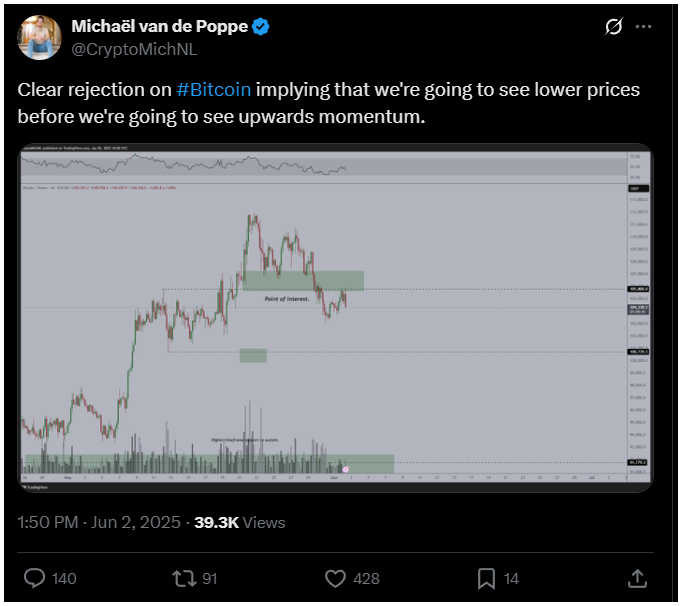Like the tweet with heart icon

point(335,579)
